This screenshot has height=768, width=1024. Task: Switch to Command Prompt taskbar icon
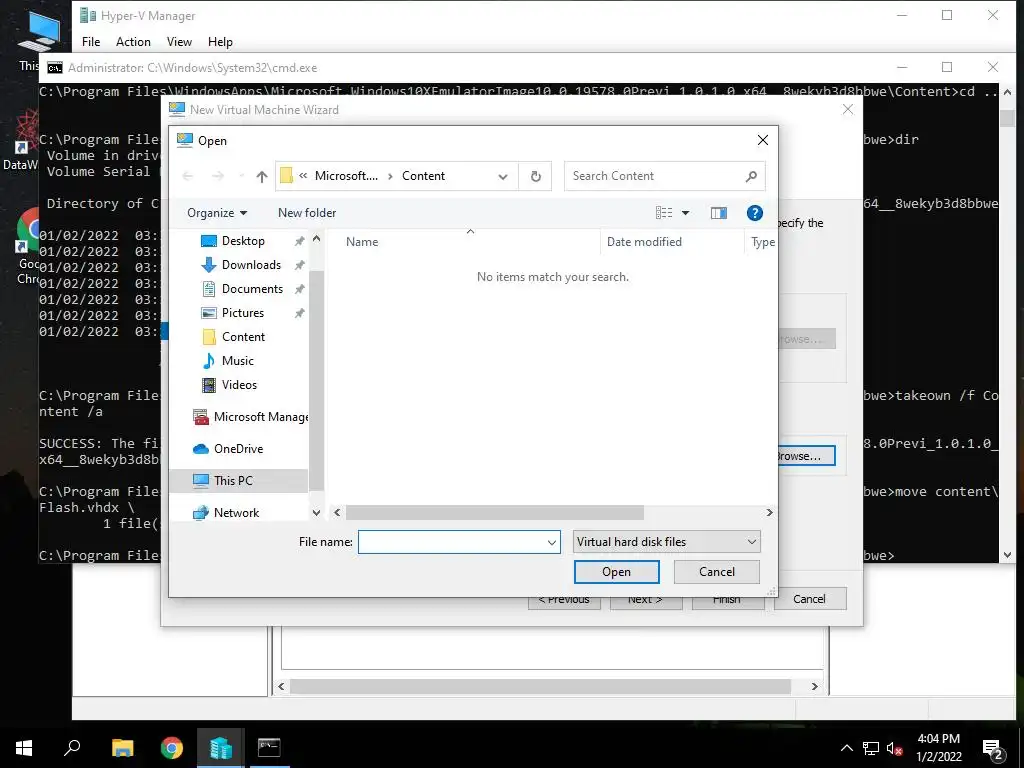pyautogui.click(x=268, y=748)
